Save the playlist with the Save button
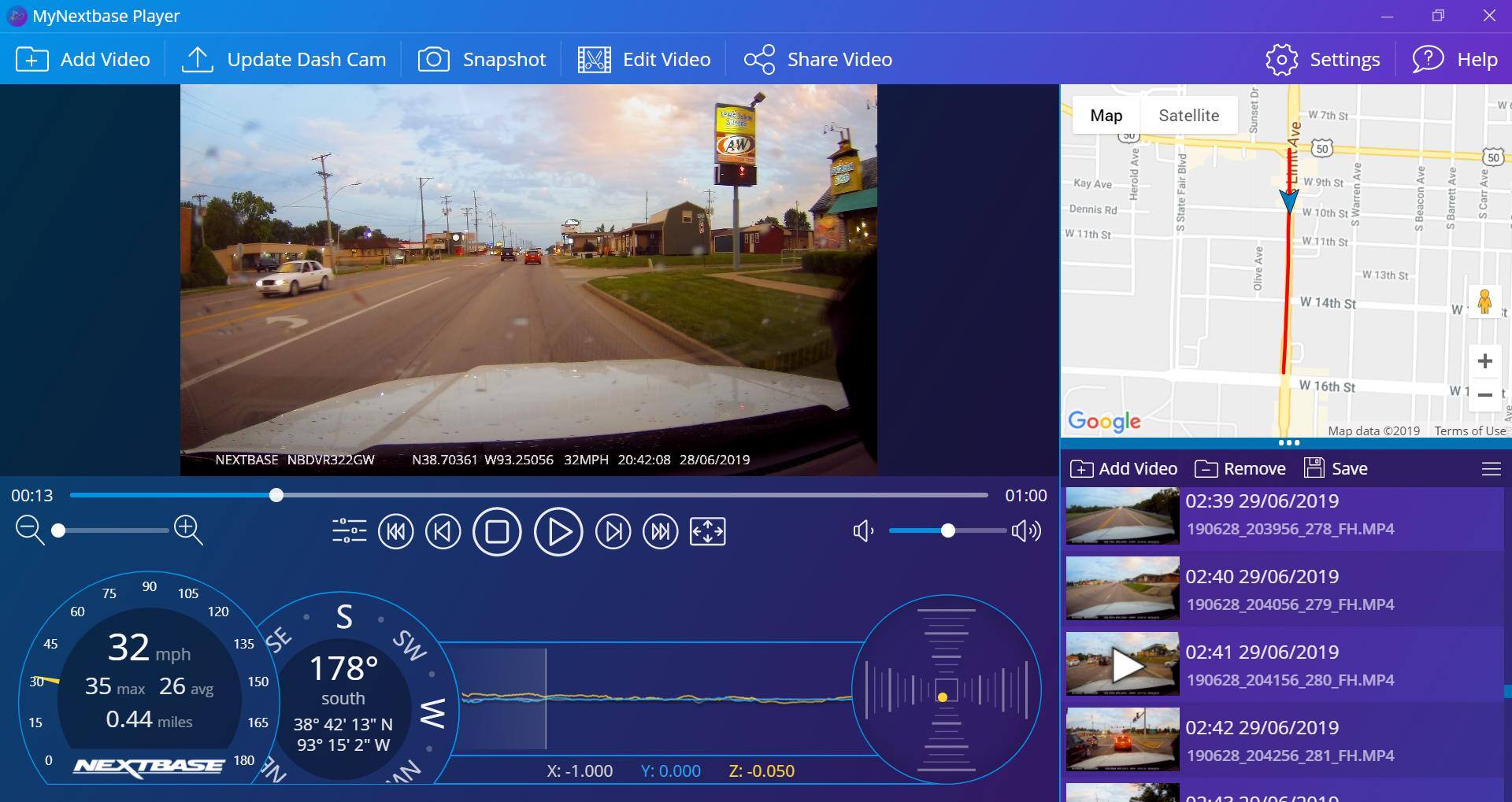This screenshot has width=1512, height=802. 1336,469
